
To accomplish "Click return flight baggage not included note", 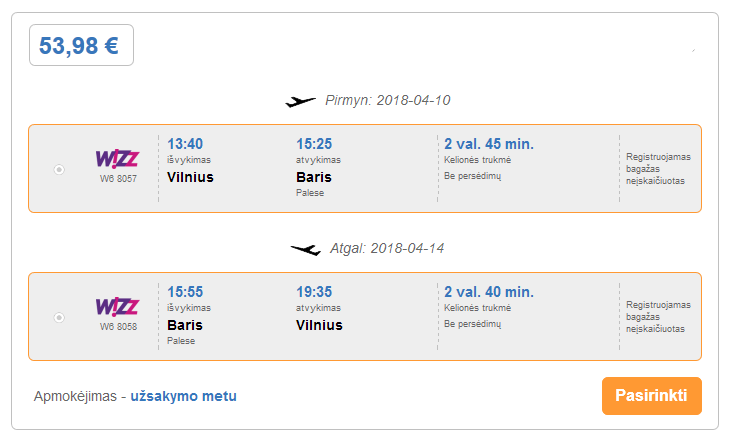I will (x=658, y=317).
